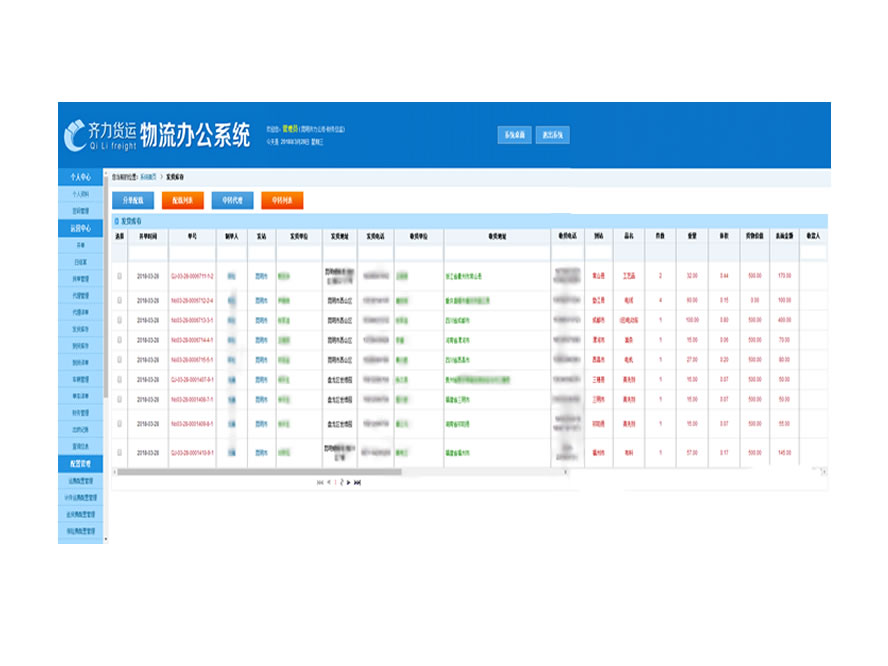The width and height of the screenshot is (888, 666).
Task: Go to first page of table
Action: coord(320,481)
